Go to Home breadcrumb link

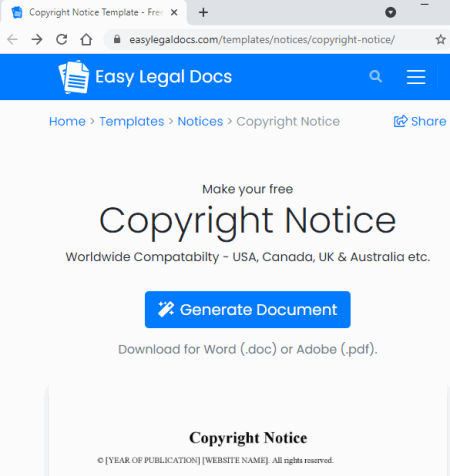pos(67,121)
